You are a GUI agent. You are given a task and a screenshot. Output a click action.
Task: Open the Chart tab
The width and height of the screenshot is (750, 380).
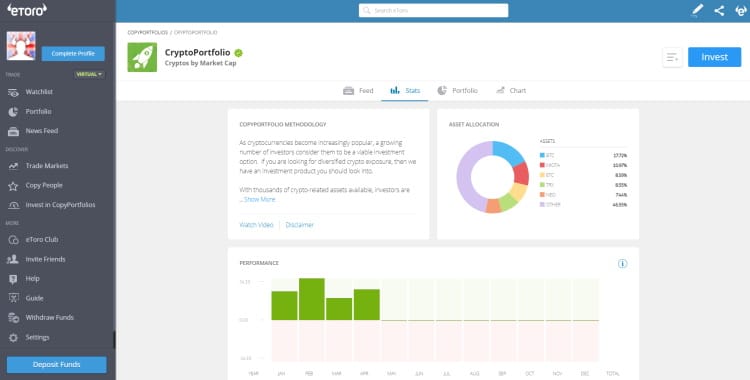point(511,90)
